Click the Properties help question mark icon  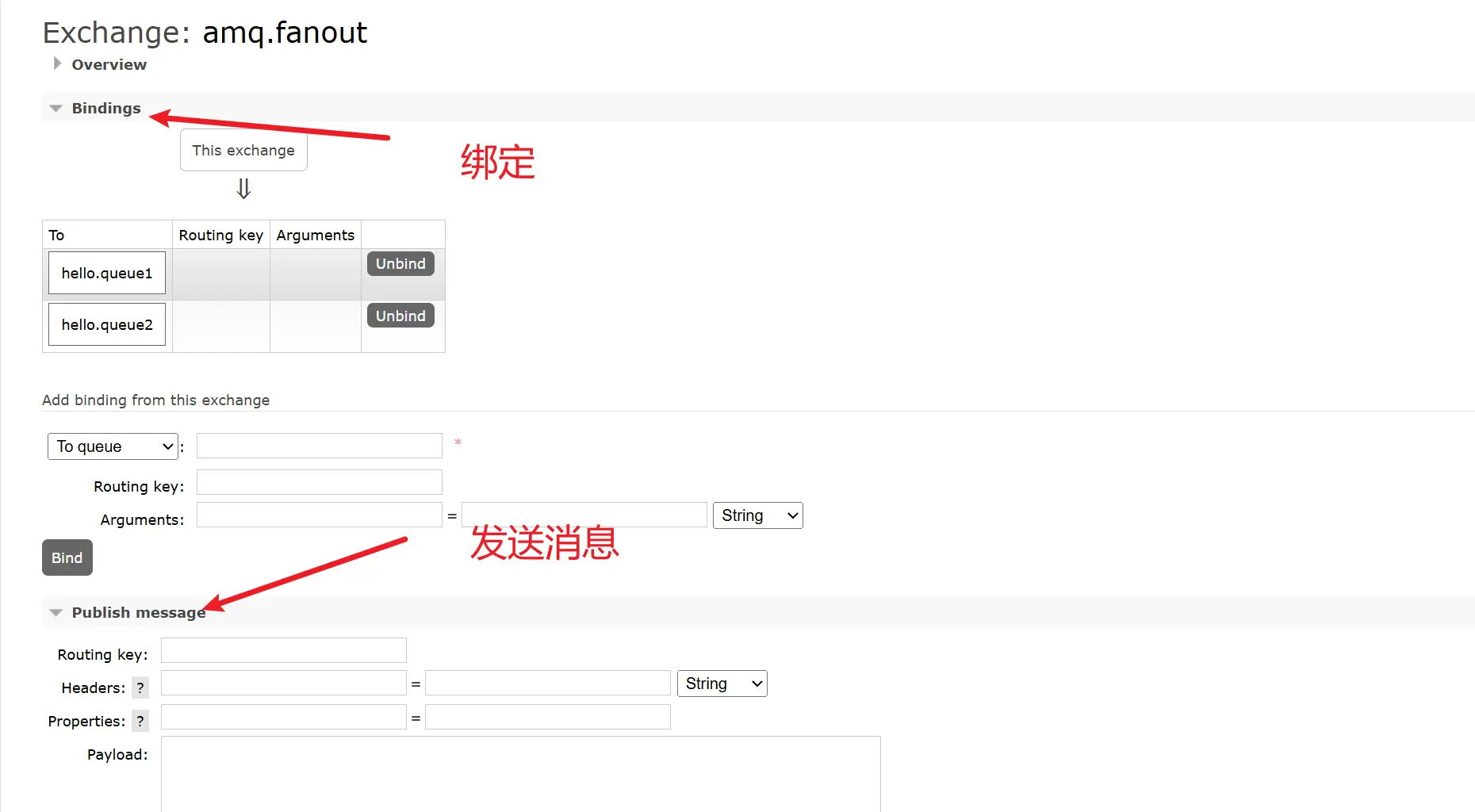point(140,722)
